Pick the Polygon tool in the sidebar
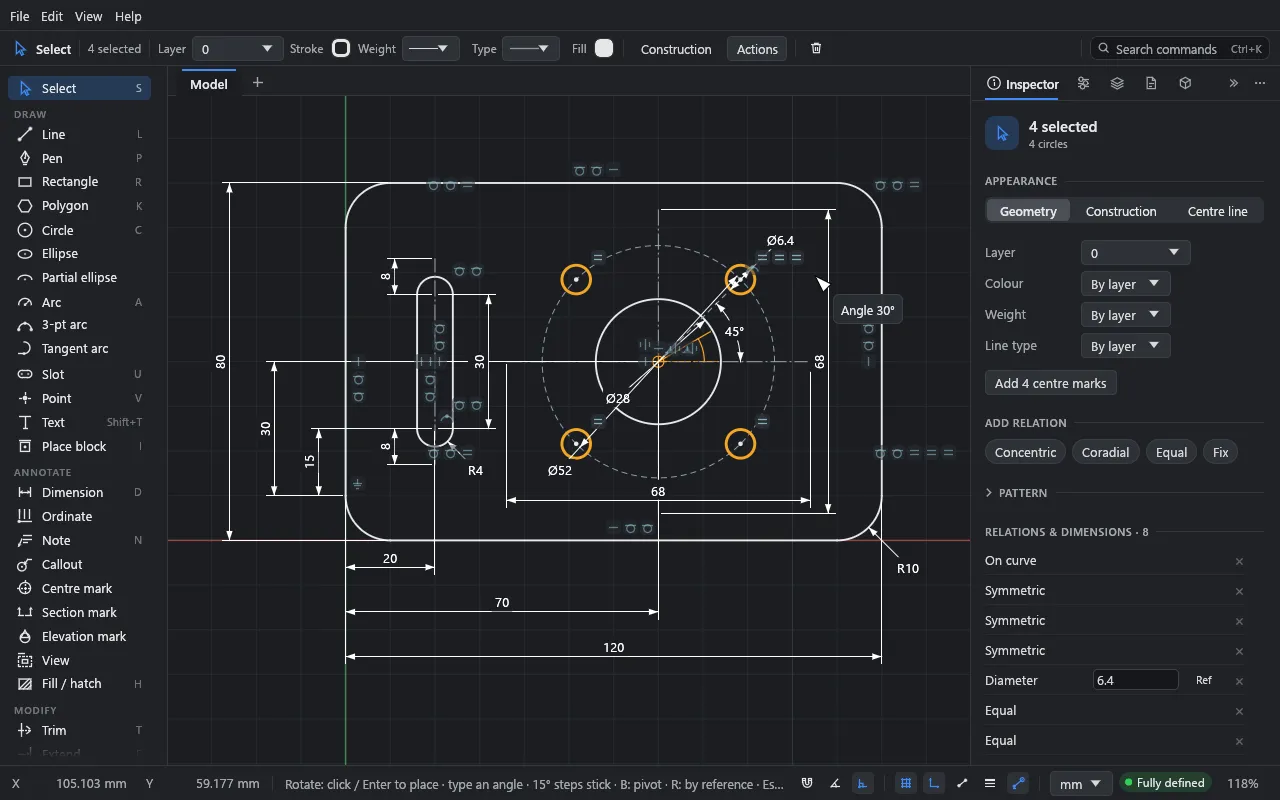 click(x=80, y=205)
